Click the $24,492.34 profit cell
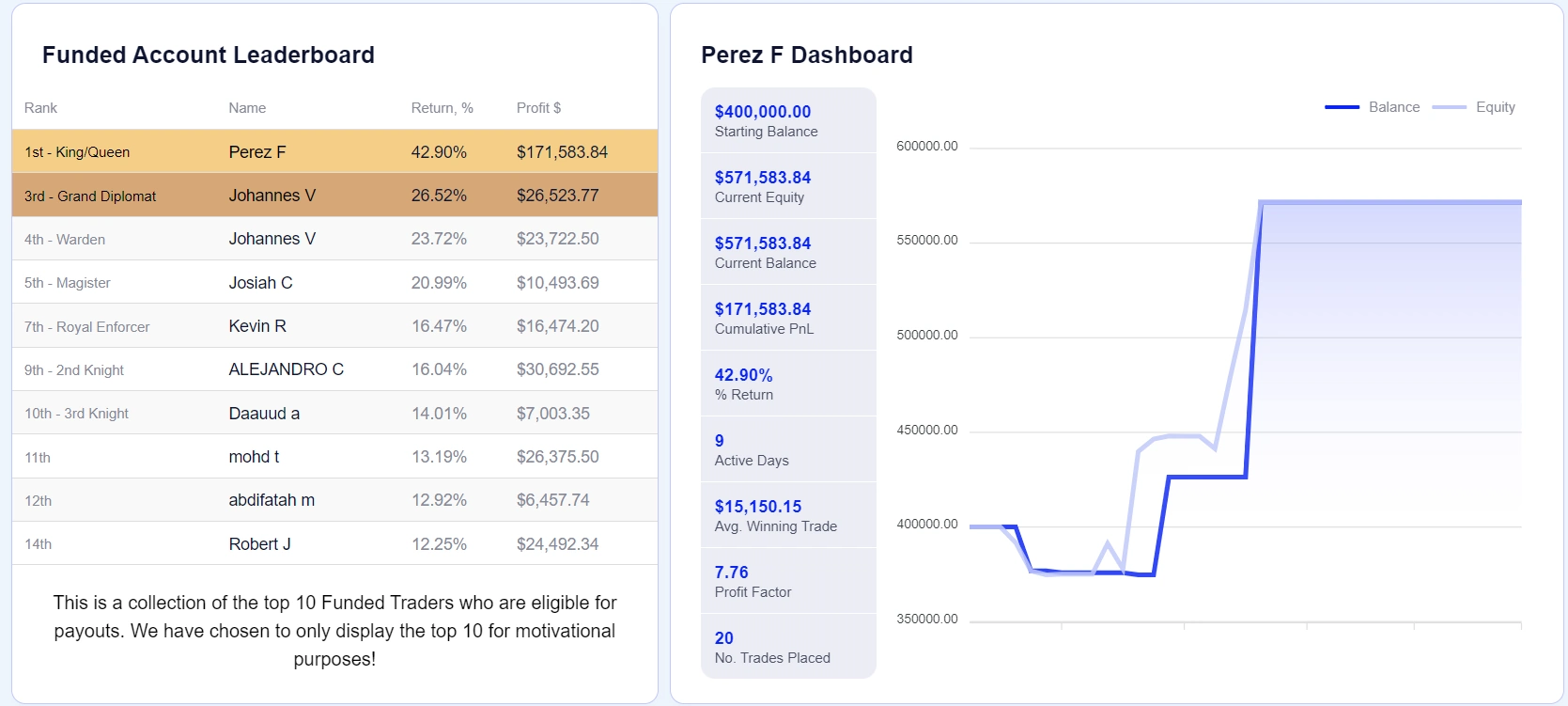 tap(557, 544)
